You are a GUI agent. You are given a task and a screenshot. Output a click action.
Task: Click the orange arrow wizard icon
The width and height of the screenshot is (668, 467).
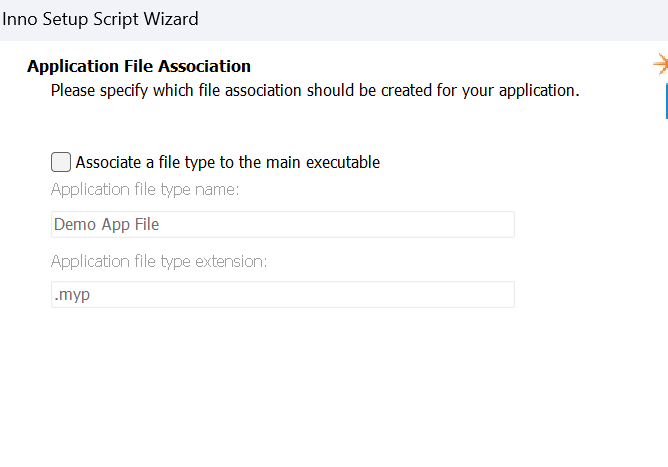click(x=661, y=64)
